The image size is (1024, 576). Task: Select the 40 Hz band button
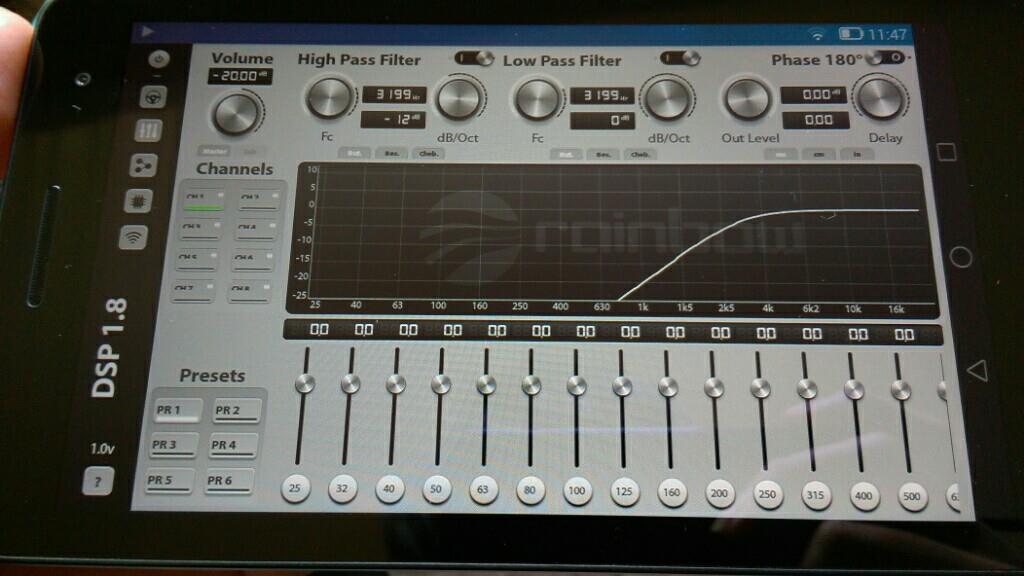(x=389, y=489)
